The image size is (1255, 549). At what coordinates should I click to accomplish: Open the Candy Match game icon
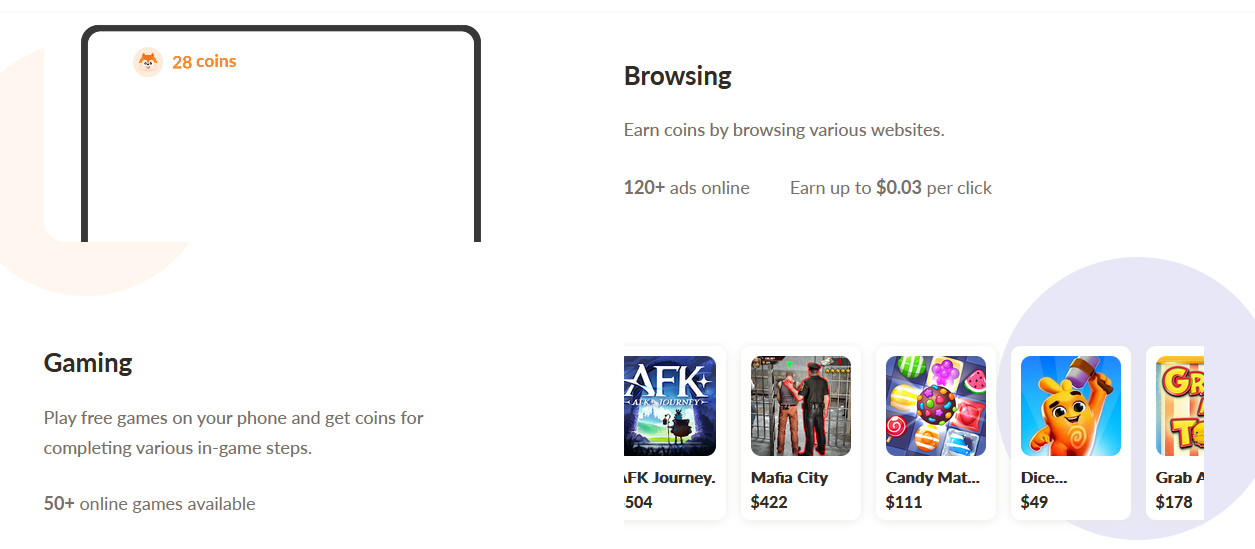tap(935, 406)
